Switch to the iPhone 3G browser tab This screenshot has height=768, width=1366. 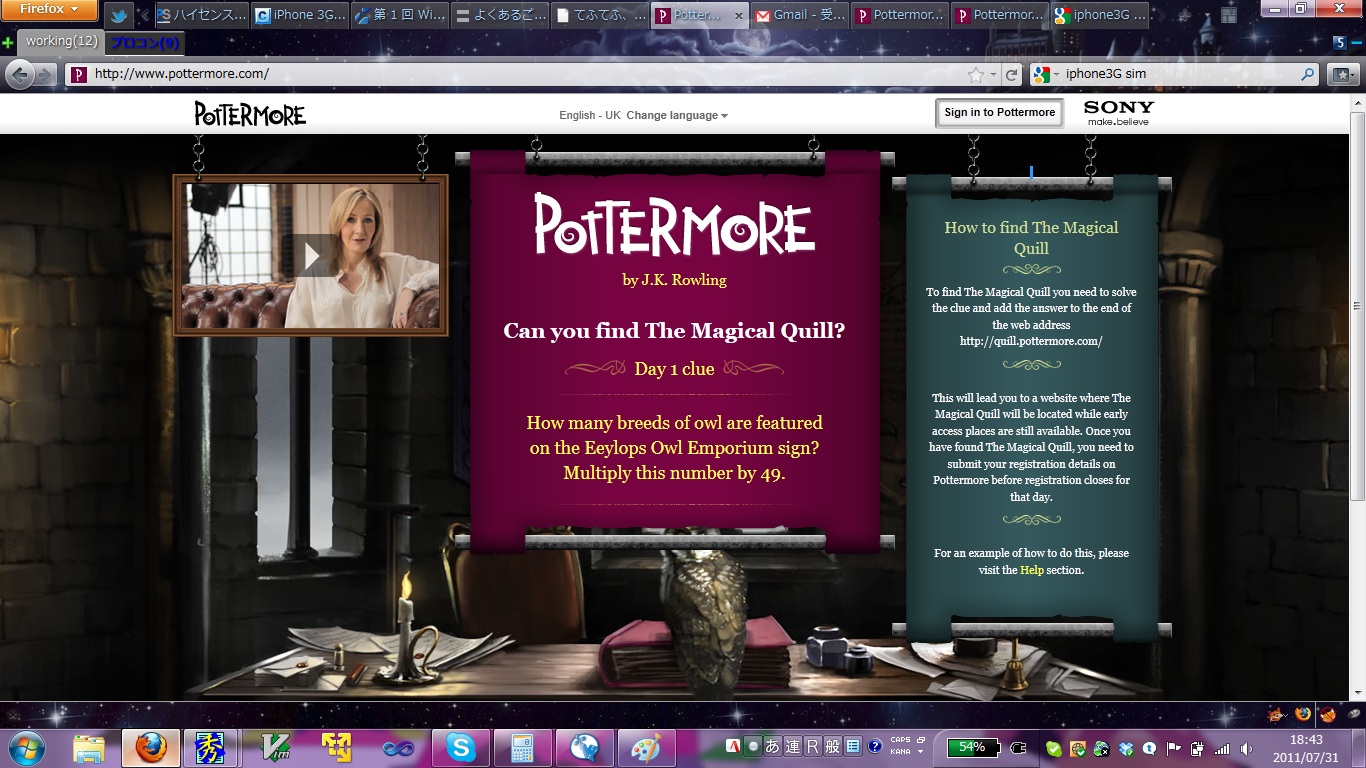pyautogui.click(x=301, y=15)
